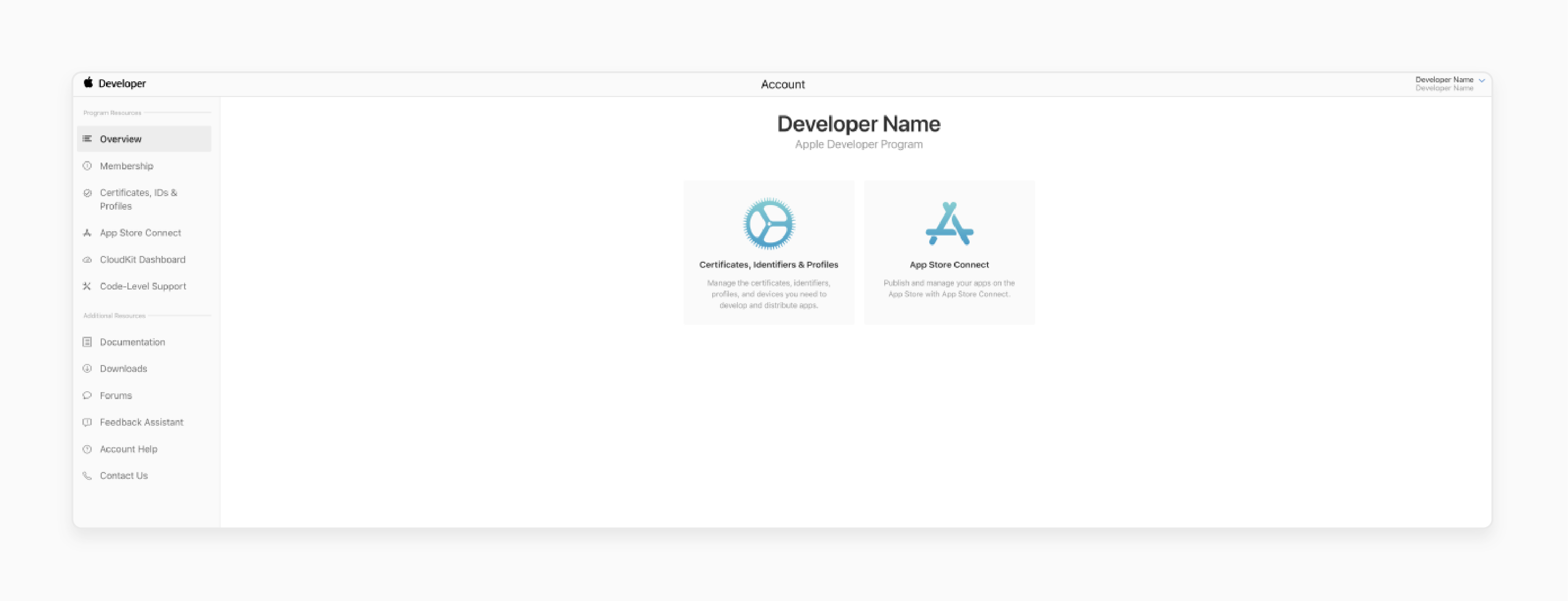Open Code-Level Support sidebar item
Image resolution: width=1568 pixels, height=601 pixels.
[x=144, y=286]
